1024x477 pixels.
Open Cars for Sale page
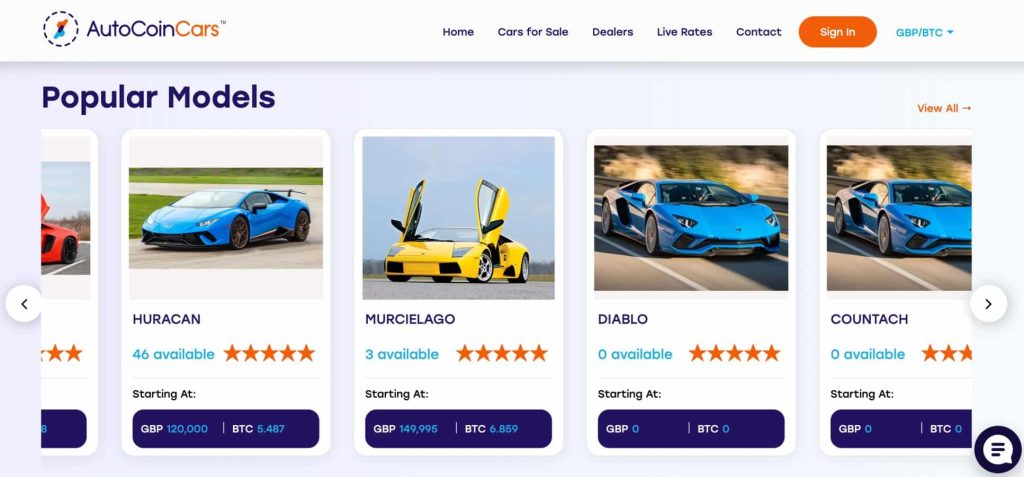click(533, 31)
